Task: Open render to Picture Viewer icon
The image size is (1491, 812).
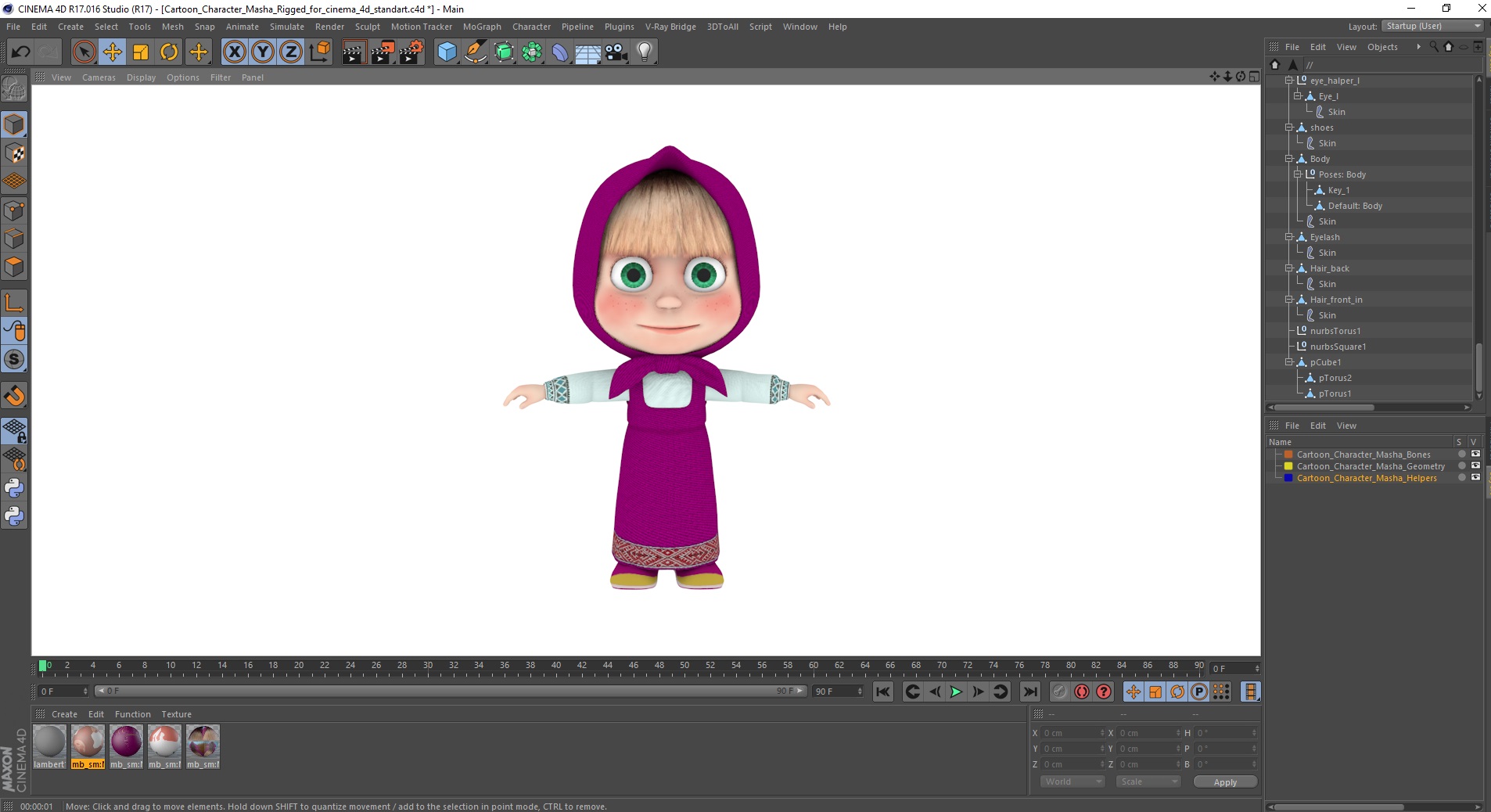Action: 383,52
